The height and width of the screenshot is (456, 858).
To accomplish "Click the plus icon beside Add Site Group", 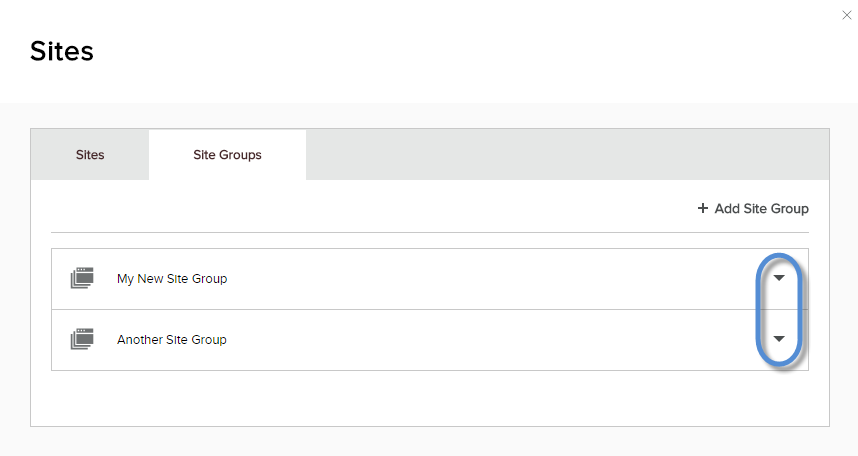I will tap(703, 209).
